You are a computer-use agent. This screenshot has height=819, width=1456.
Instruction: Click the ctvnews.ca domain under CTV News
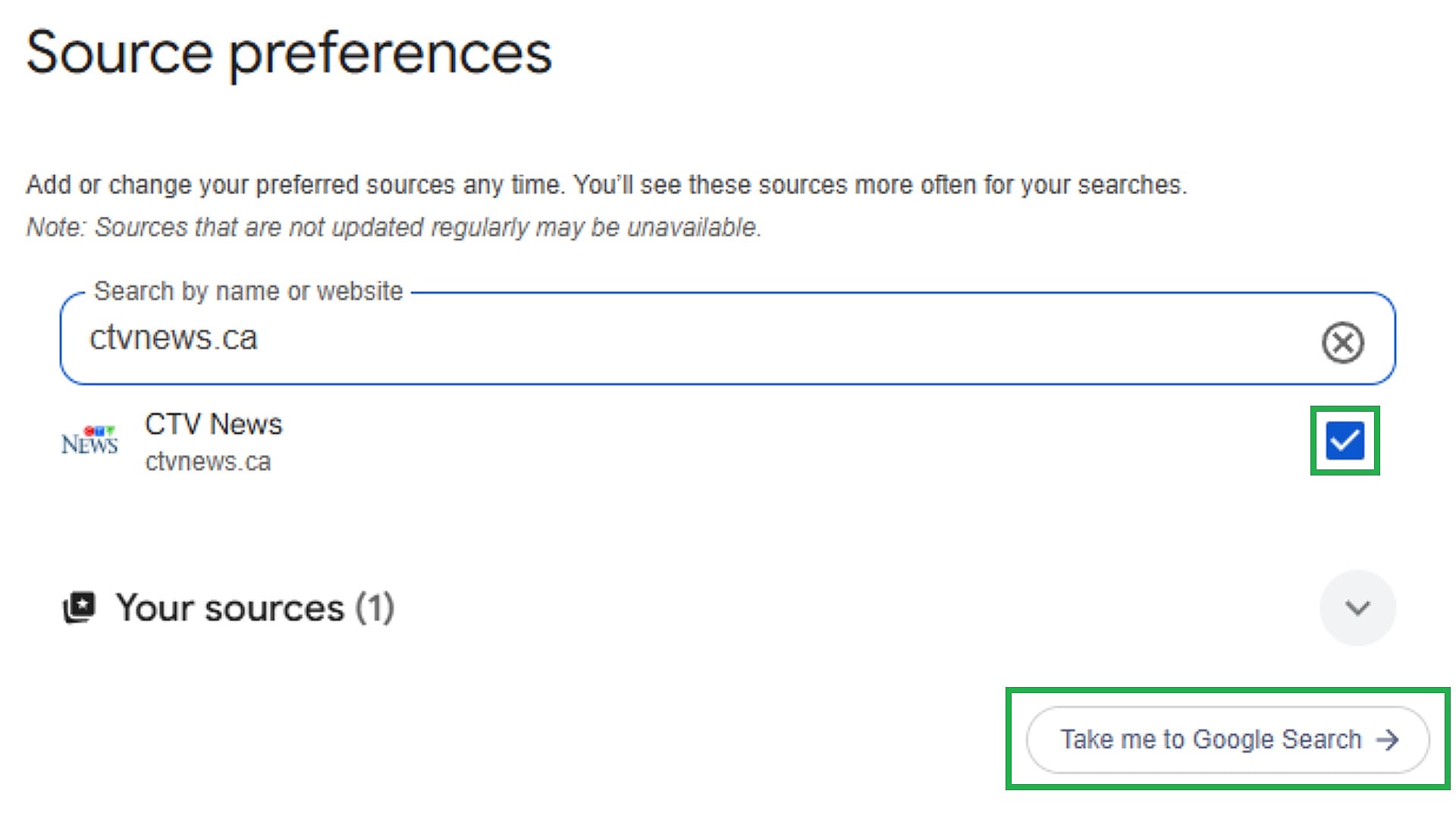coord(208,461)
